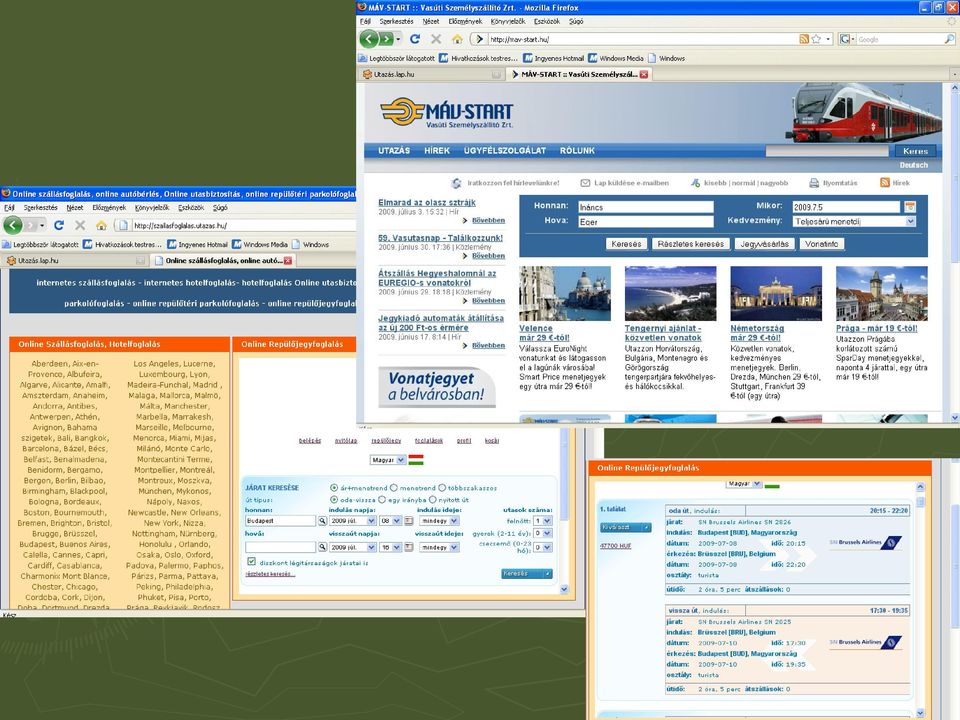The height and width of the screenshot is (720, 960).
Task: Open the Könyvjelzők menu in MÁV-START window
Action: pyautogui.click(x=508, y=21)
